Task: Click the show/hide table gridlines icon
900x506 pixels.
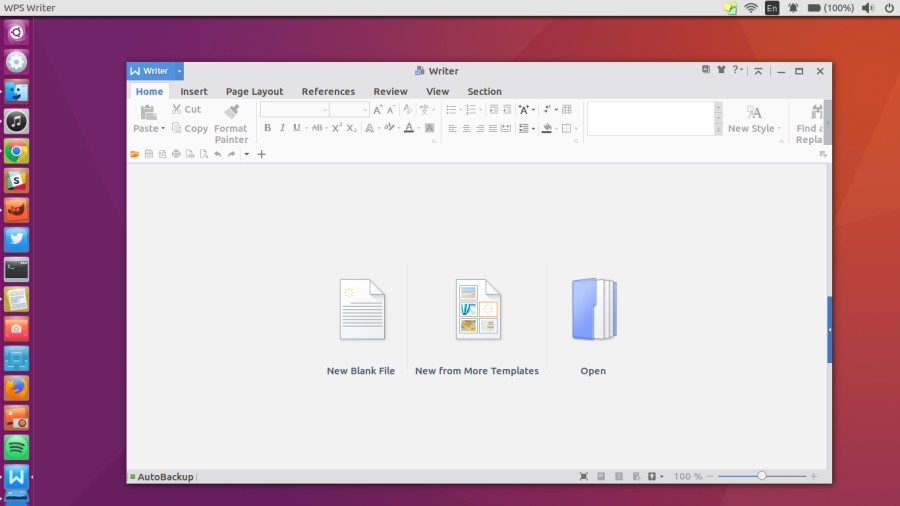Action: tap(567, 110)
